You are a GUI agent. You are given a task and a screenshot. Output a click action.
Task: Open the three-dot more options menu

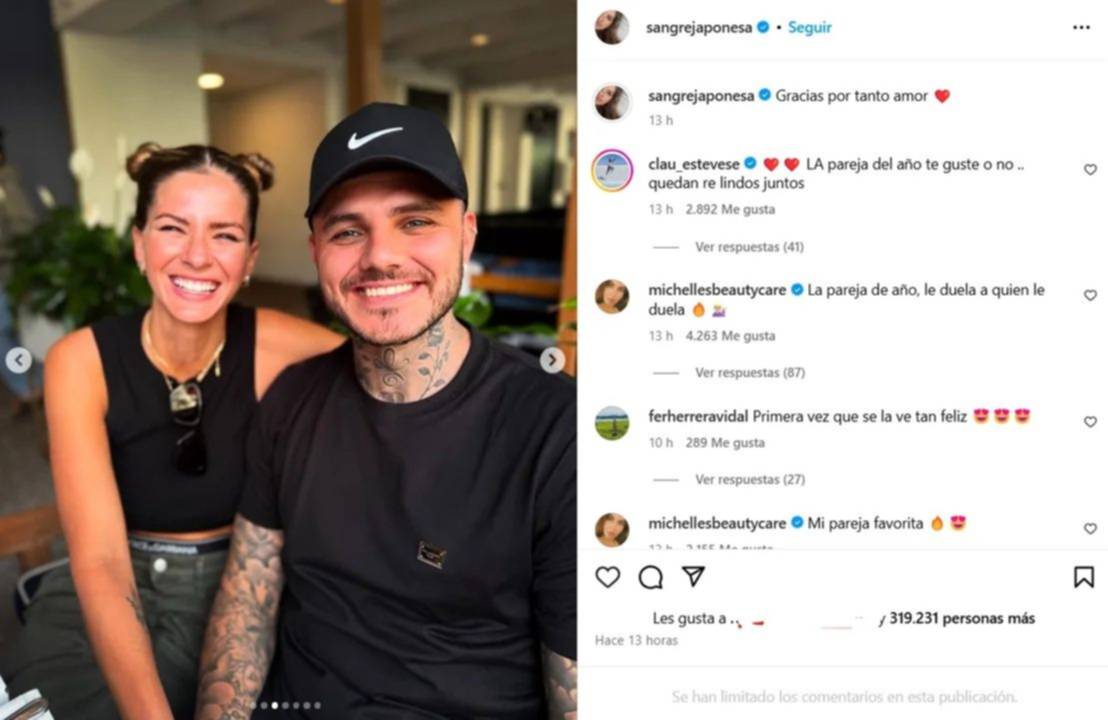click(1081, 28)
